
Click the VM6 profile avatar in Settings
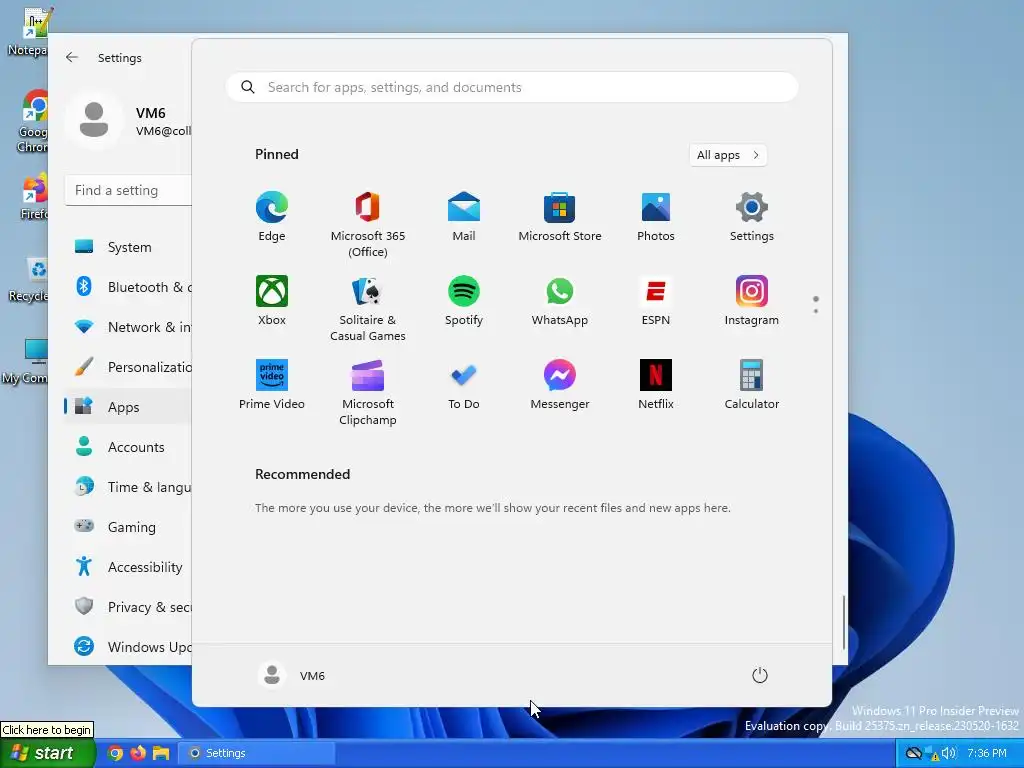pyautogui.click(x=94, y=120)
